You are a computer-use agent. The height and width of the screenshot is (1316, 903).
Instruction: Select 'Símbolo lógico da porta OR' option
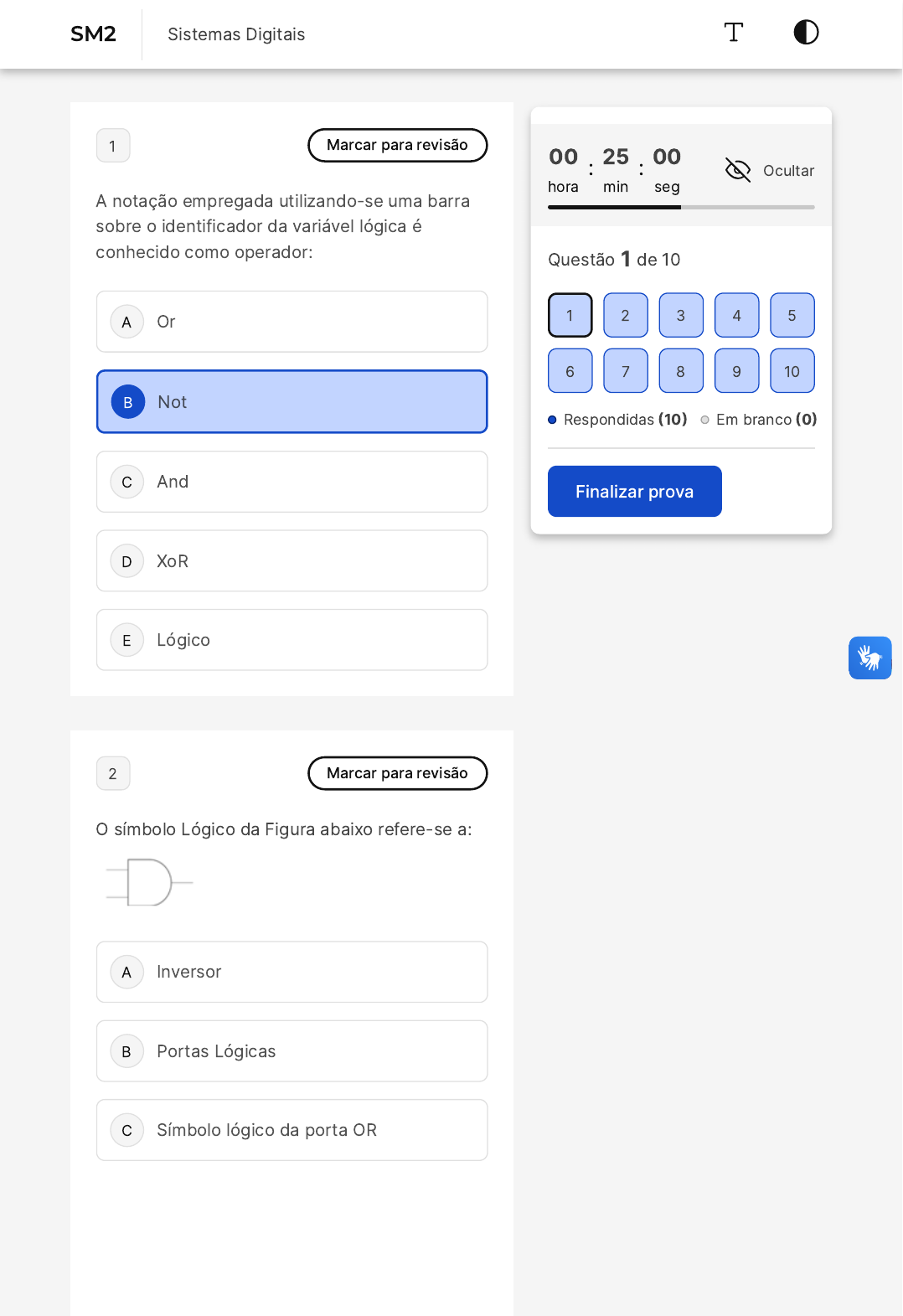[292, 1130]
